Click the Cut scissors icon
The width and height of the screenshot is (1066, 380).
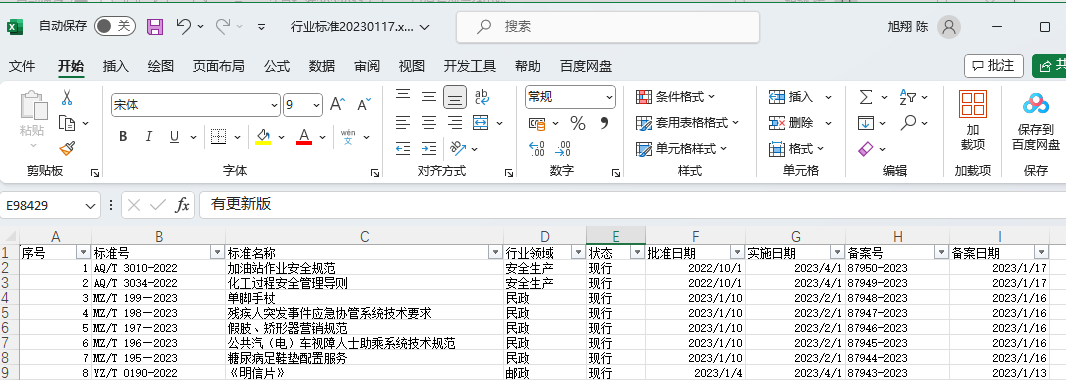(x=67, y=98)
